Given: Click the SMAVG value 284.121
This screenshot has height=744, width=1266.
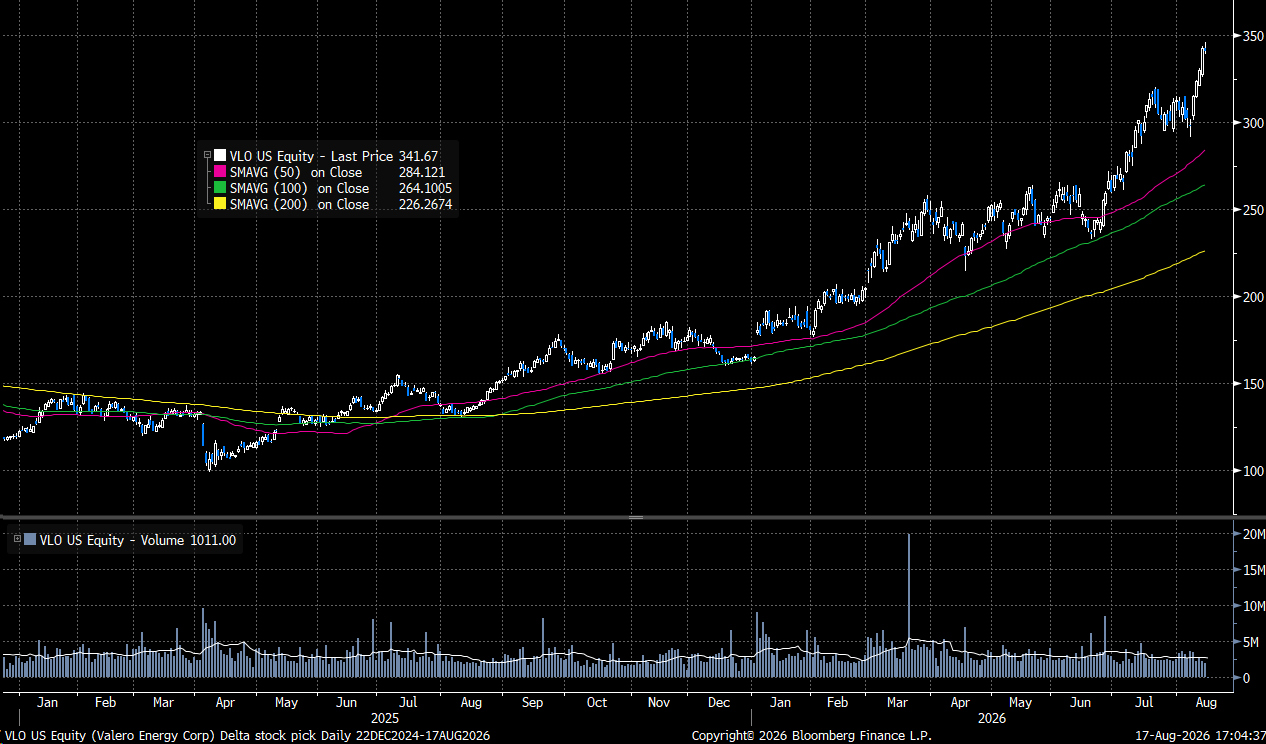Looking at the screenshot, I should (x=421, y=172).
